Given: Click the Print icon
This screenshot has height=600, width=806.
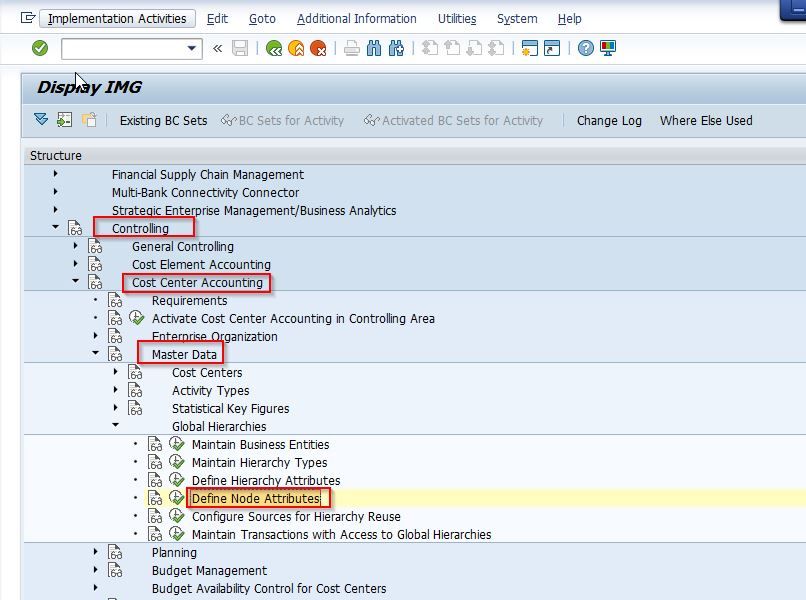Looking at the screenshot, I should click(352, 48).
